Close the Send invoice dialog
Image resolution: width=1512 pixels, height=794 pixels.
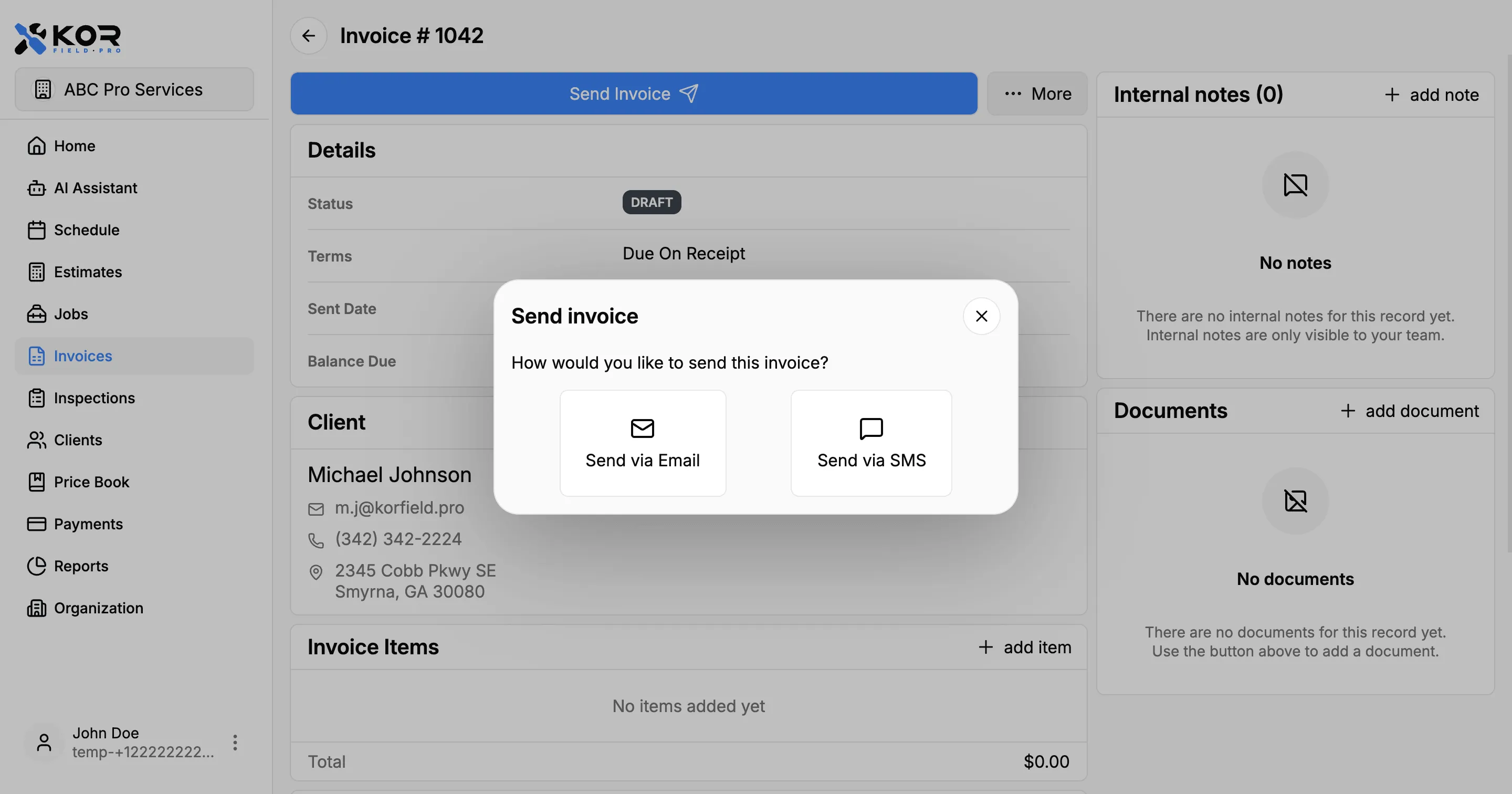(x=981, y=316)
